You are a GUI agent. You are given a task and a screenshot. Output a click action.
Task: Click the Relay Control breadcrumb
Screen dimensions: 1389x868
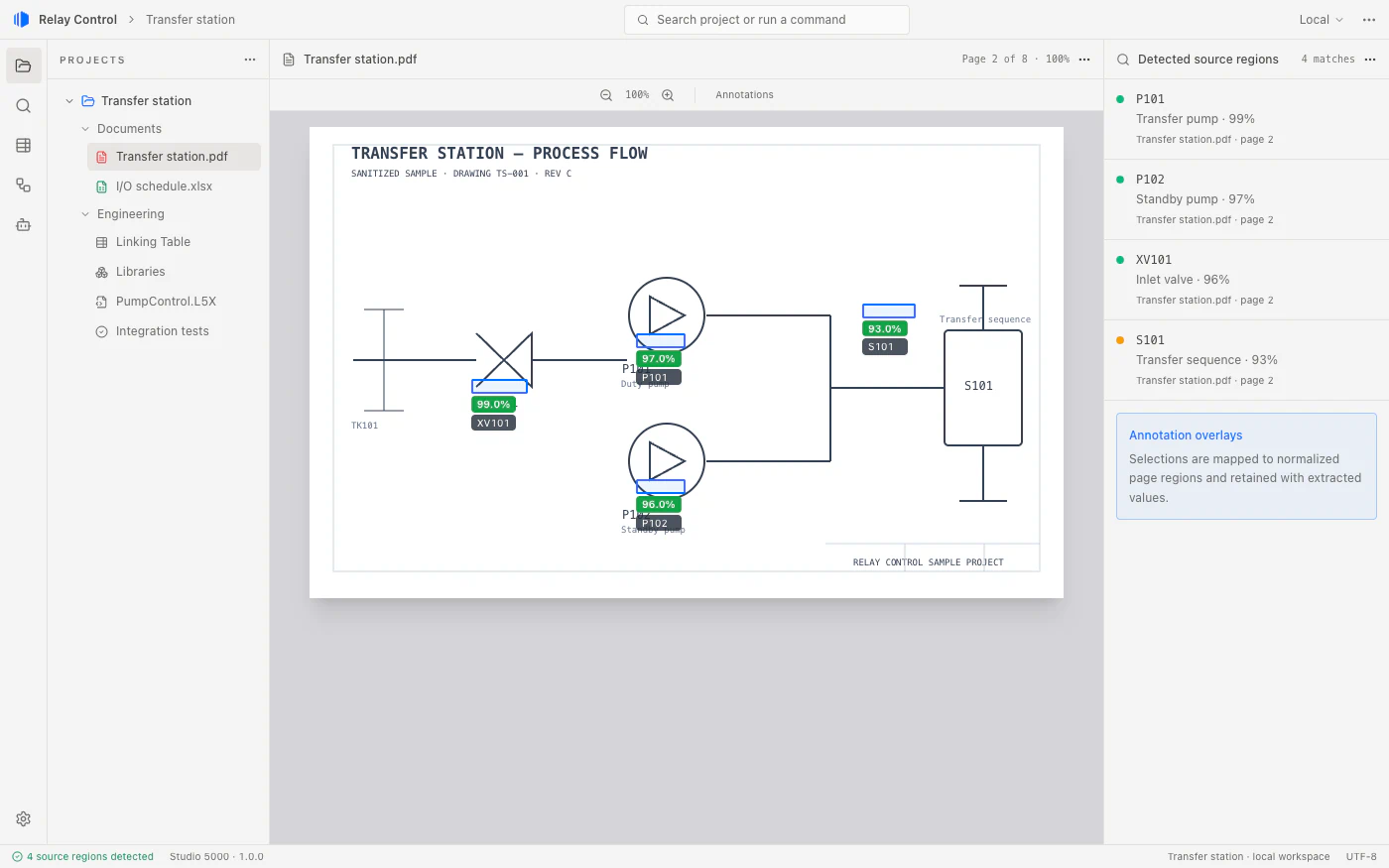pyautogui.click(x=77, y=20)
